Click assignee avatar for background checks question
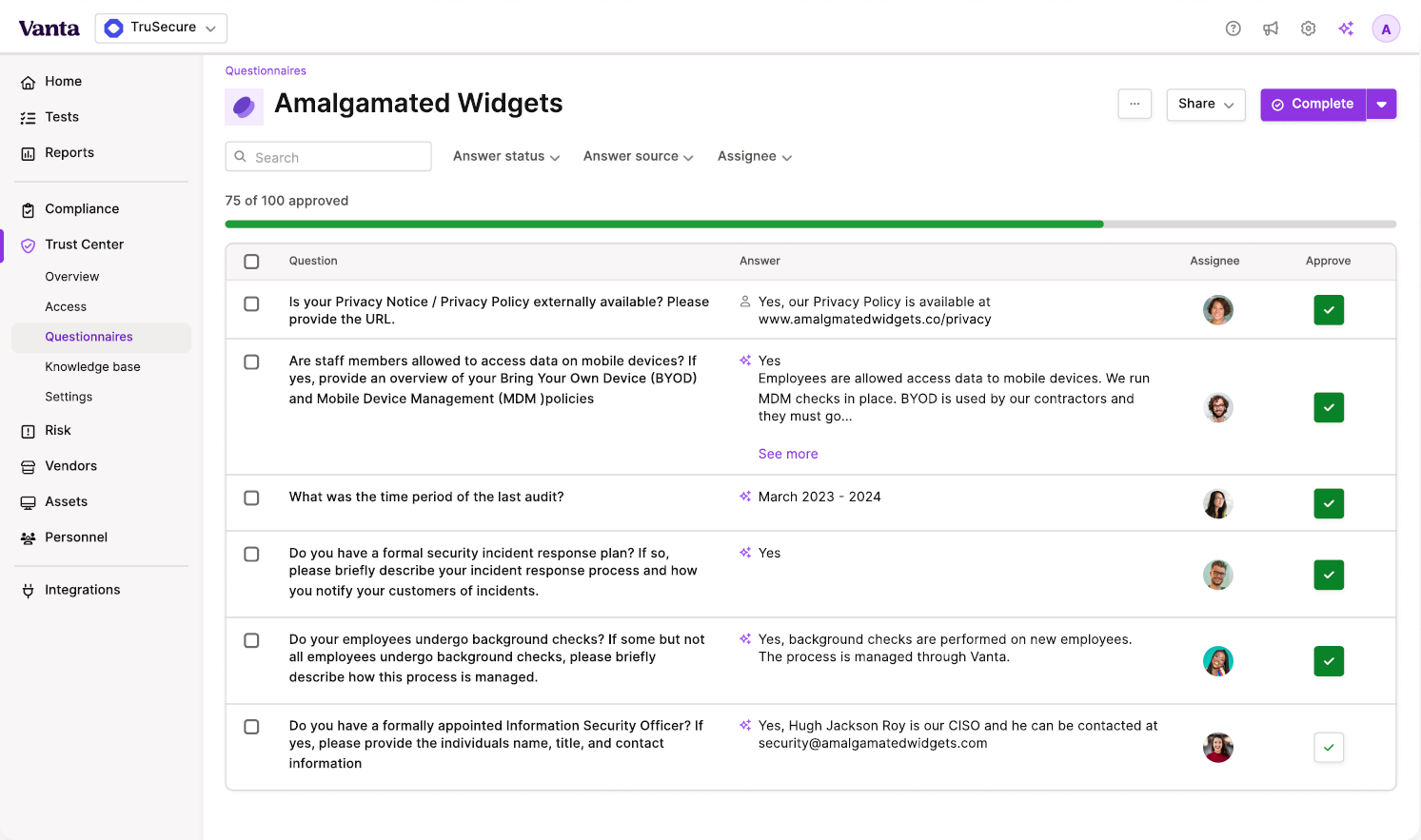The image size is (1421, 840). 1218,661
